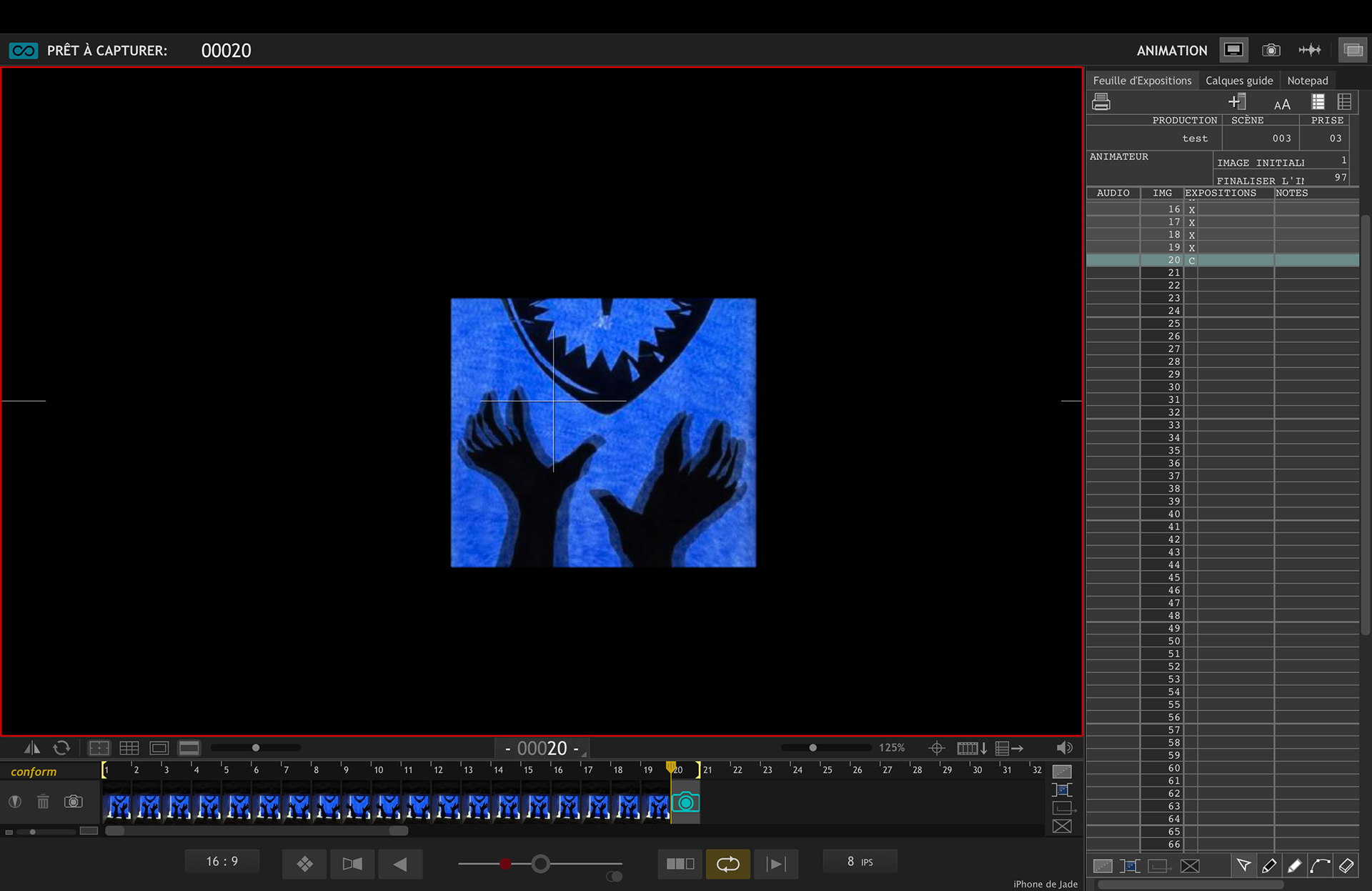The height and width of the screenshot is (891, 1372).
Task: Click the flip image horizontally icon
Action: pos(31,748)
